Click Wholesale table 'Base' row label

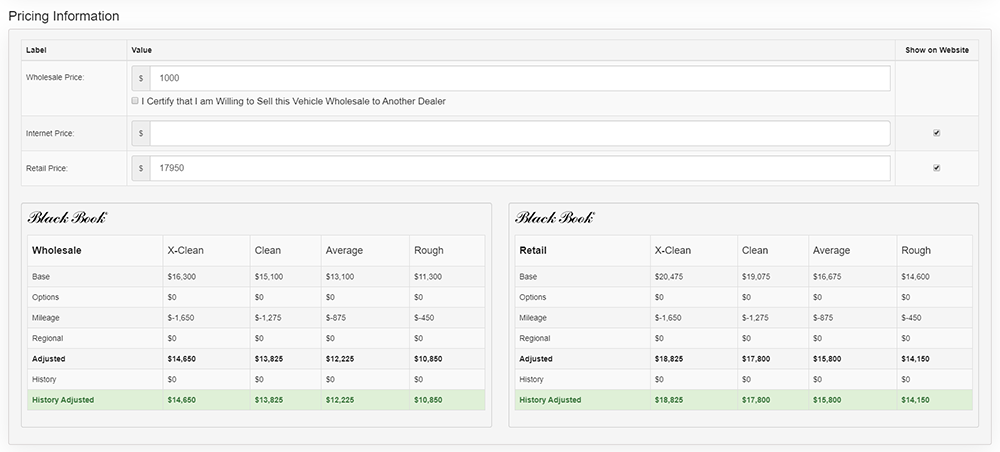[x=41, y=277]
